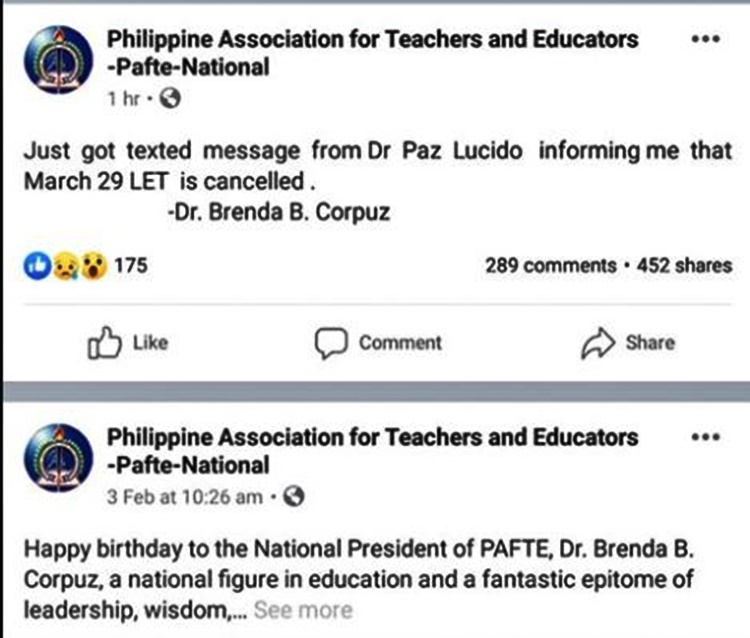Click the 3 Feb at 10:26 am timestamp
The width and height of the screenshot is (750, 638).
click(x=188, y=496)
